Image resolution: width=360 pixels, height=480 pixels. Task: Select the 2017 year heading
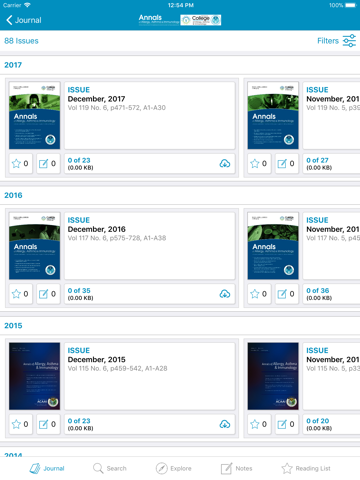(13, 65)
